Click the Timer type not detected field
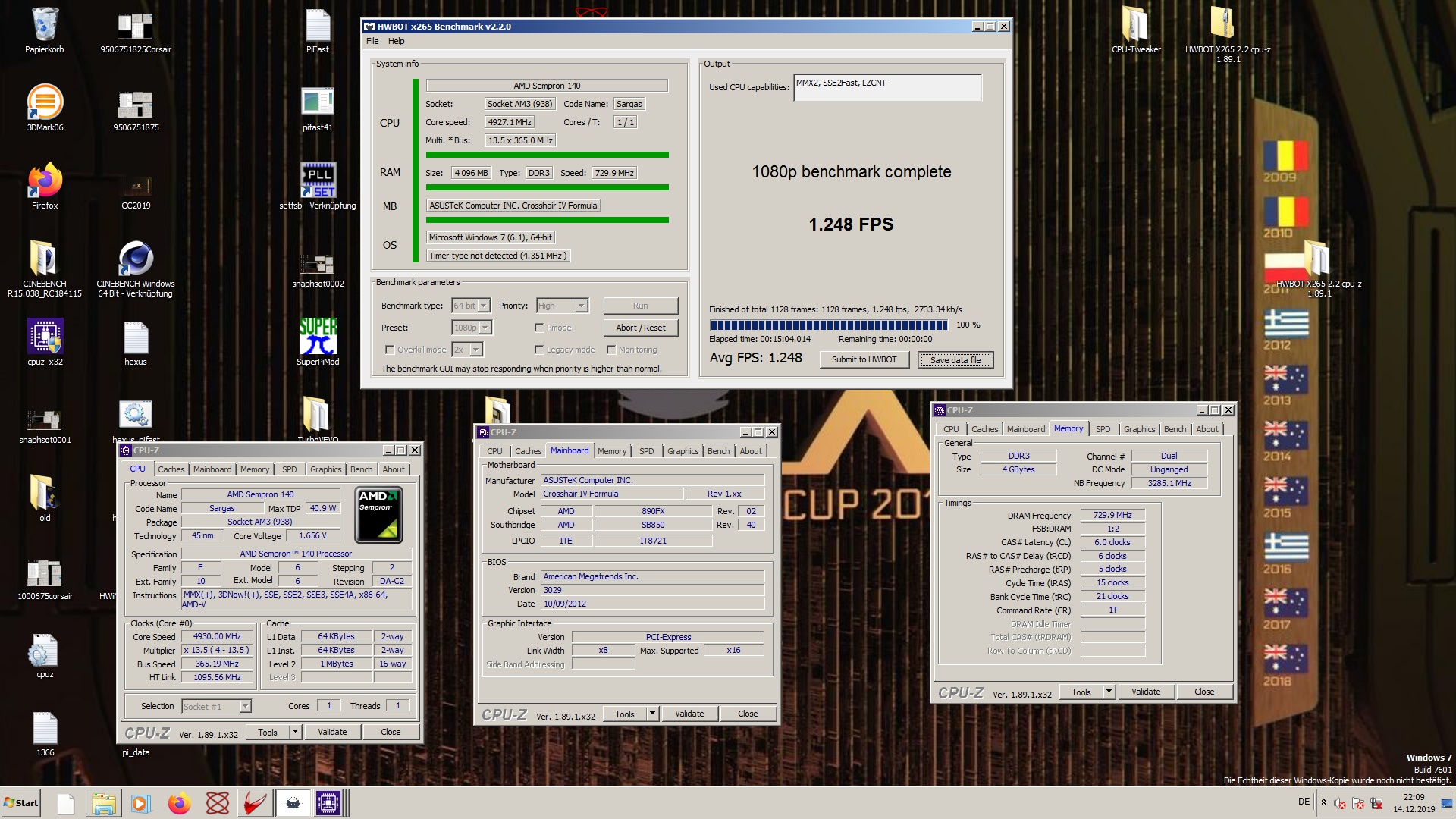Viewport: 1456px width, 819px height. [497, 256]
